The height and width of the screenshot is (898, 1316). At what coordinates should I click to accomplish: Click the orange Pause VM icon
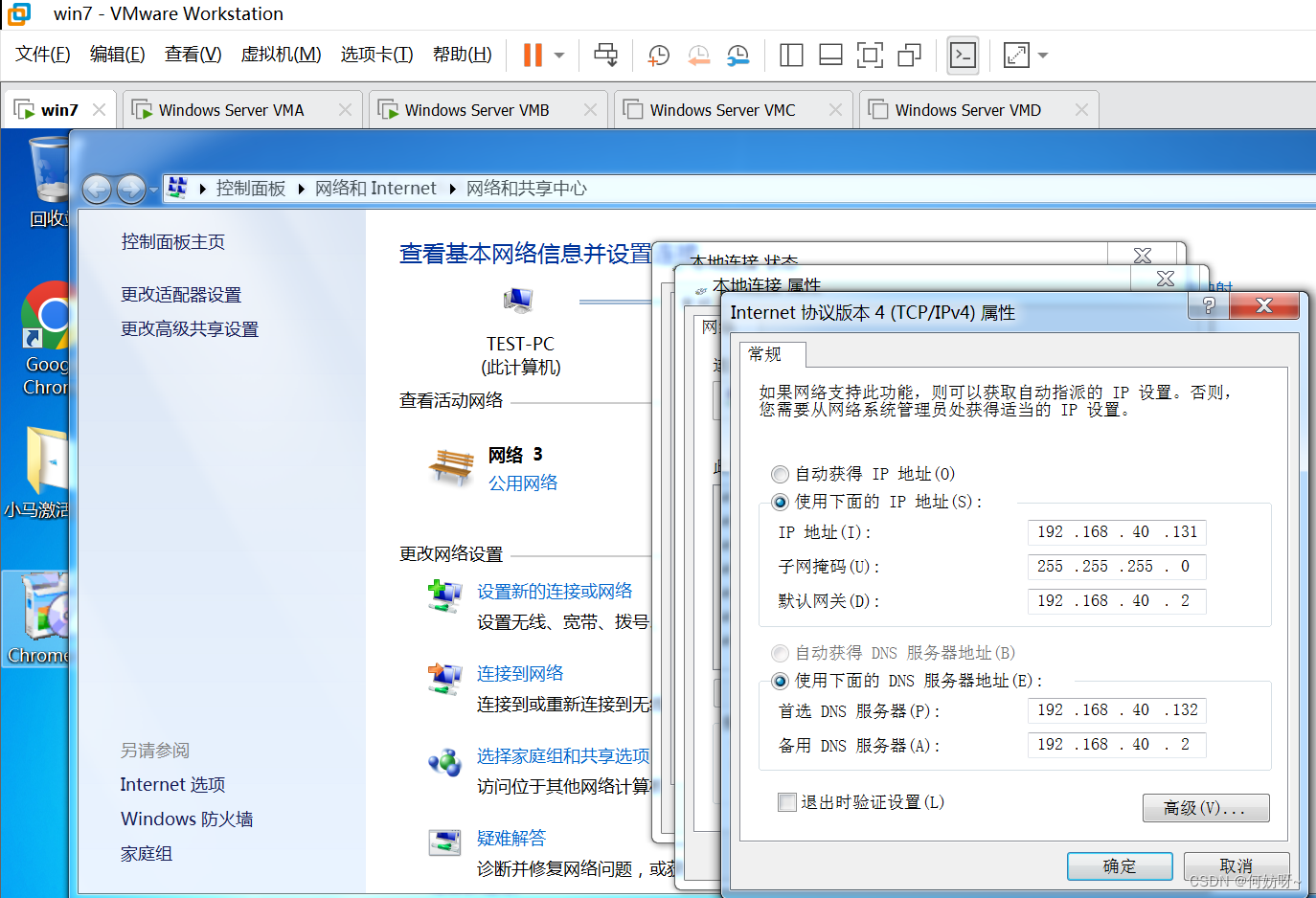533,56
